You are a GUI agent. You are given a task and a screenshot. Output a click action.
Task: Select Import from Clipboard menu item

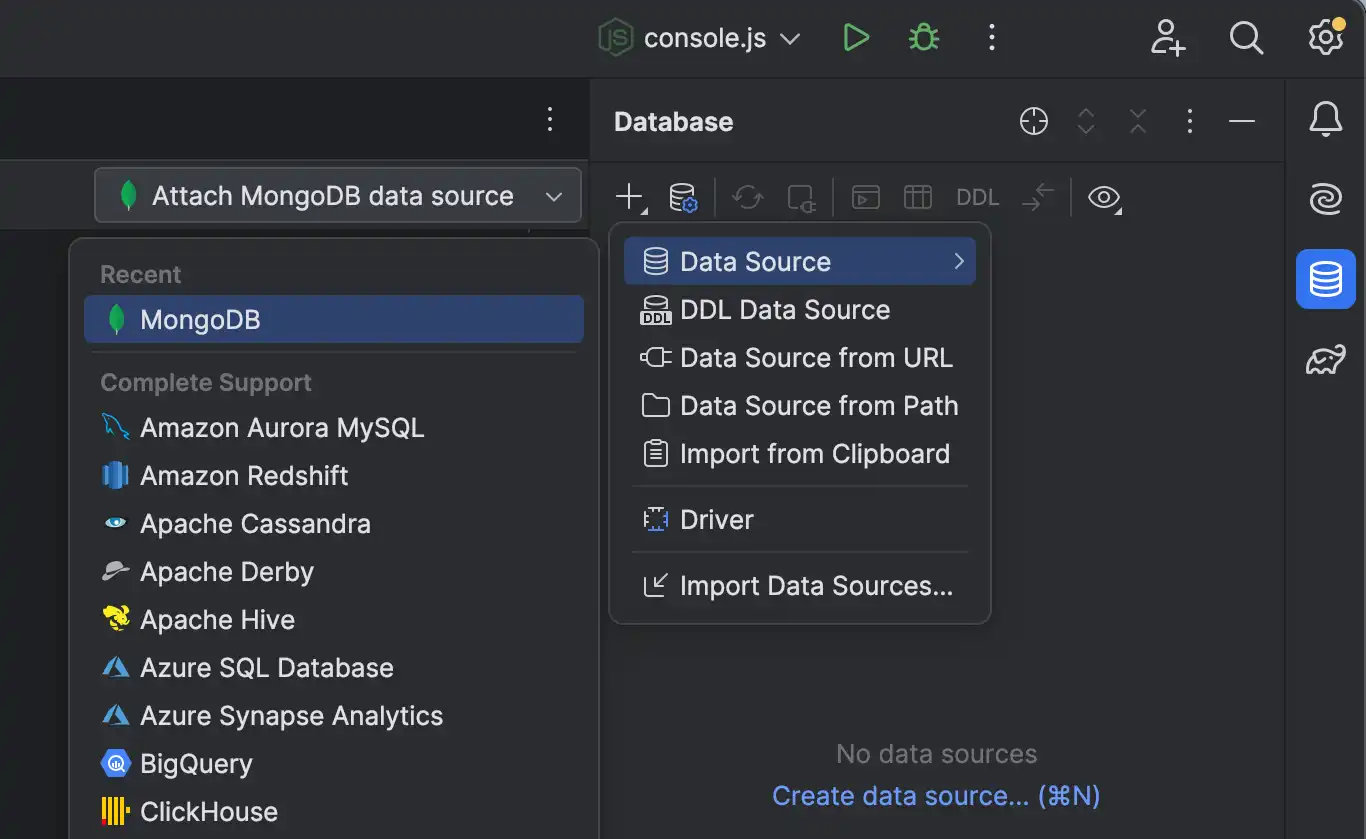click(799, 454)
